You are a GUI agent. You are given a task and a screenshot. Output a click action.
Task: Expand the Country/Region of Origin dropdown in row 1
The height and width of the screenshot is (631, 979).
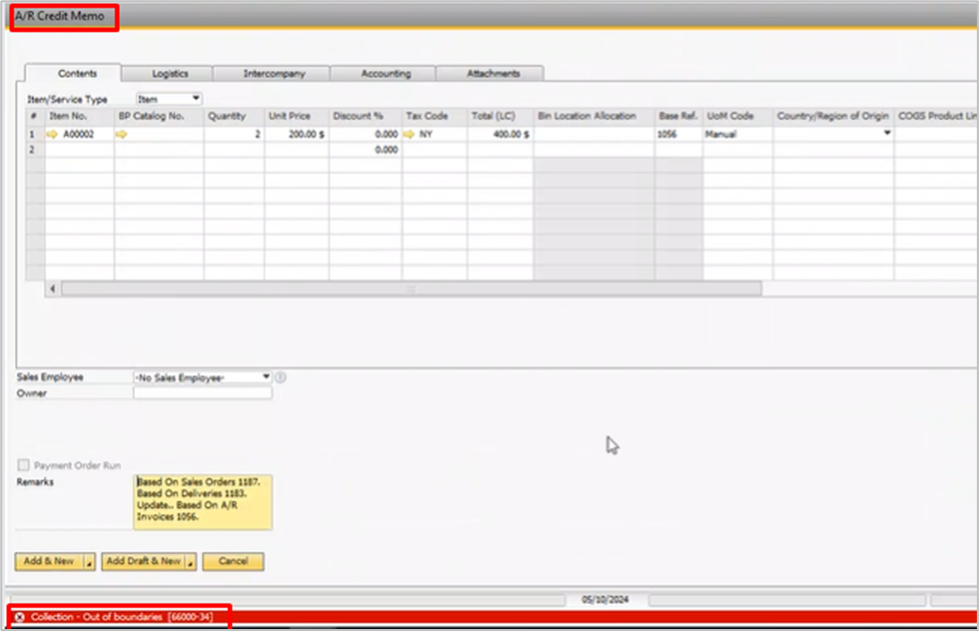click(x=886, y=134)
